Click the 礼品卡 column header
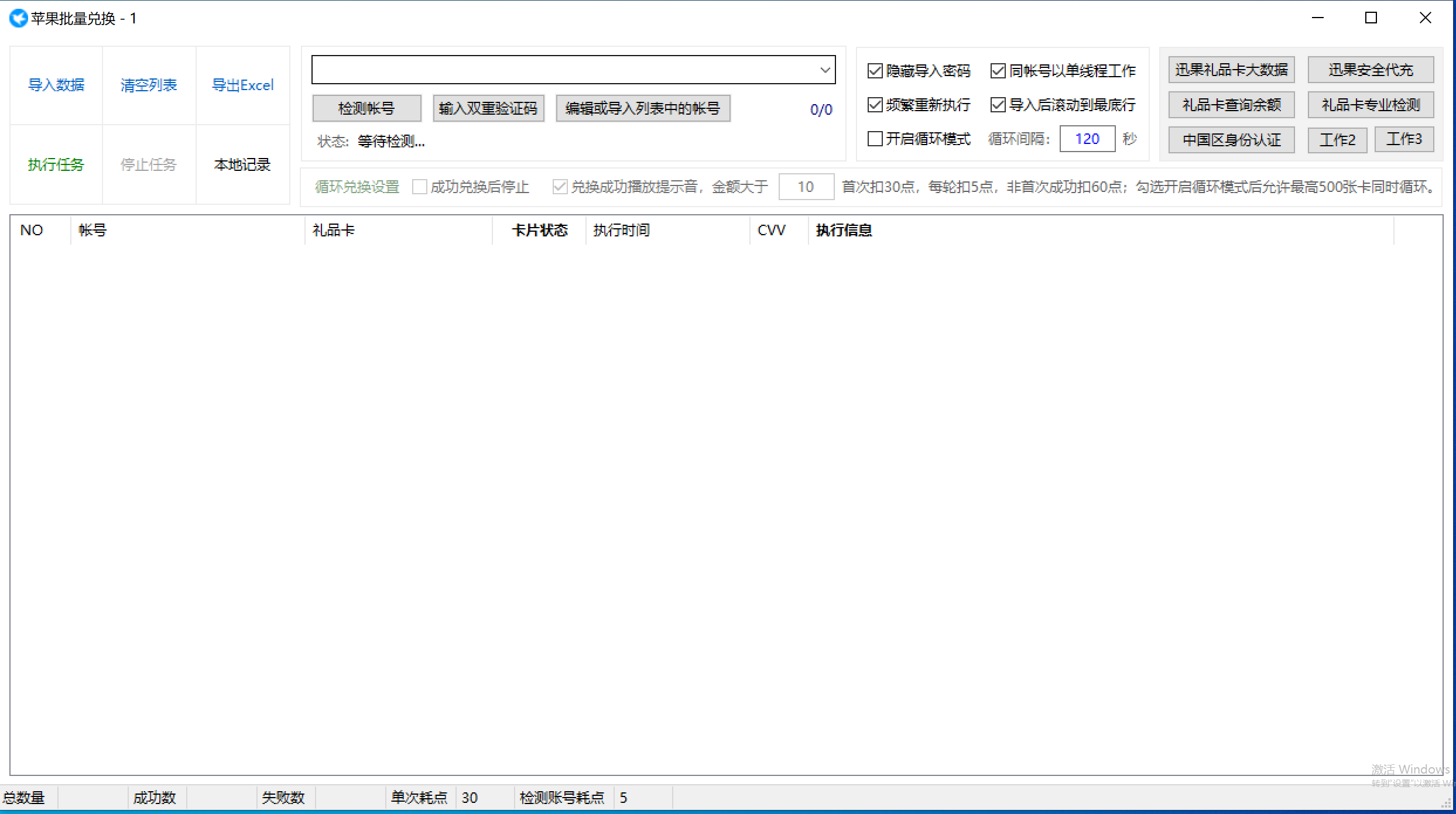This screenshot has width=1456, height=814. (398, 231)
